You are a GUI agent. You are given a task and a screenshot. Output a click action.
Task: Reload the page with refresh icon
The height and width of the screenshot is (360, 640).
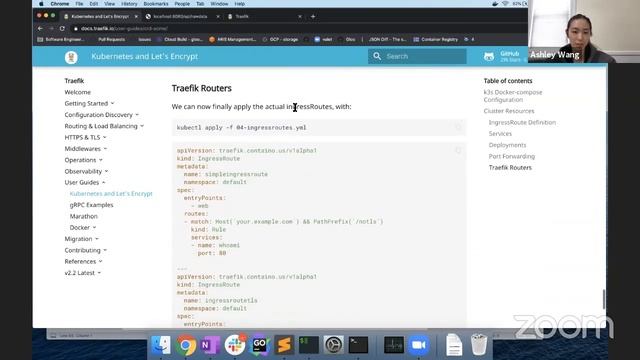(62, 29)
